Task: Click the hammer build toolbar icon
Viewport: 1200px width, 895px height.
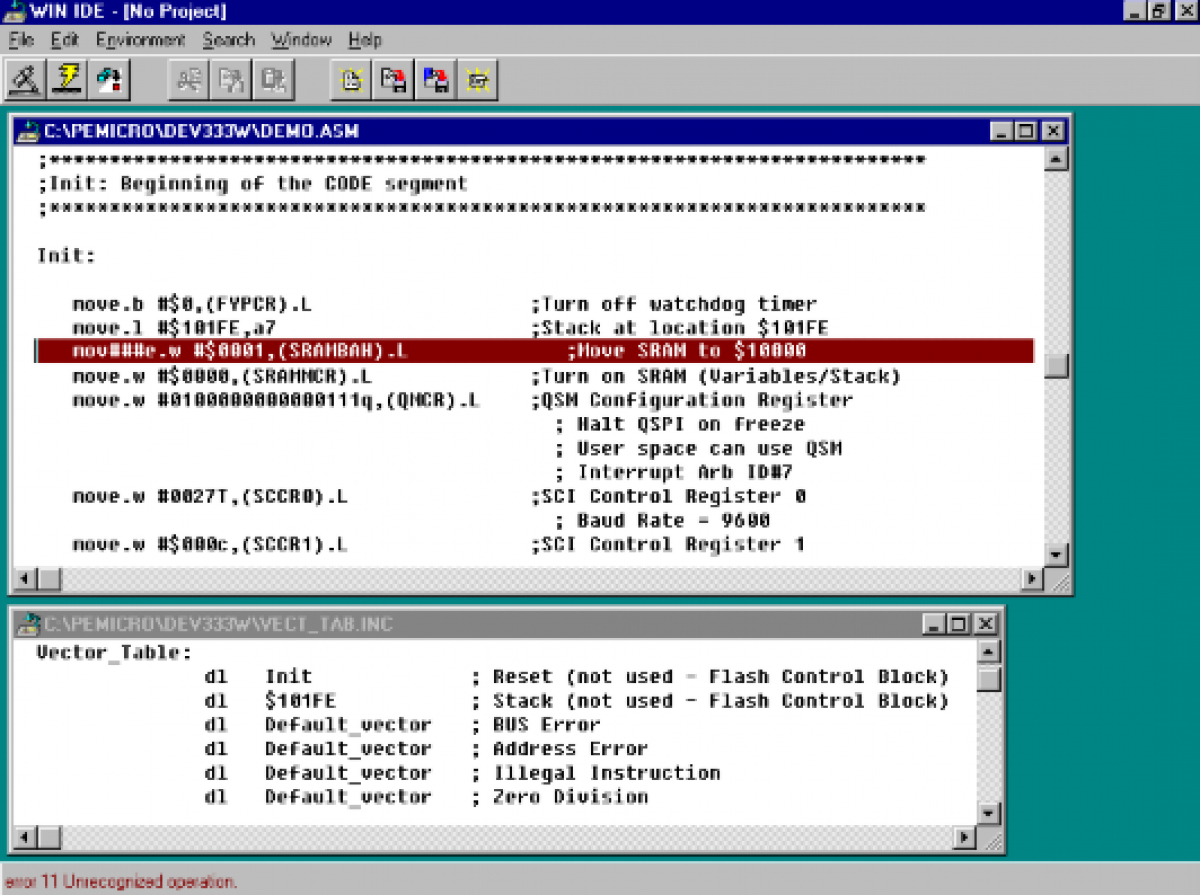Action: [x=25, y=78]
